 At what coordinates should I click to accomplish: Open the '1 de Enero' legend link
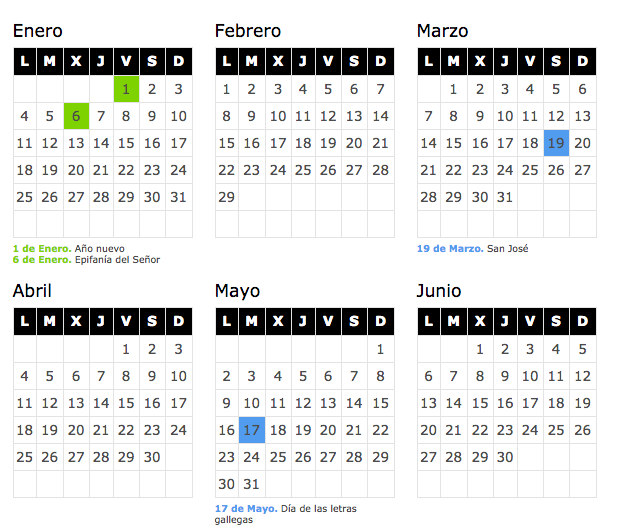(x=42, y=248)
